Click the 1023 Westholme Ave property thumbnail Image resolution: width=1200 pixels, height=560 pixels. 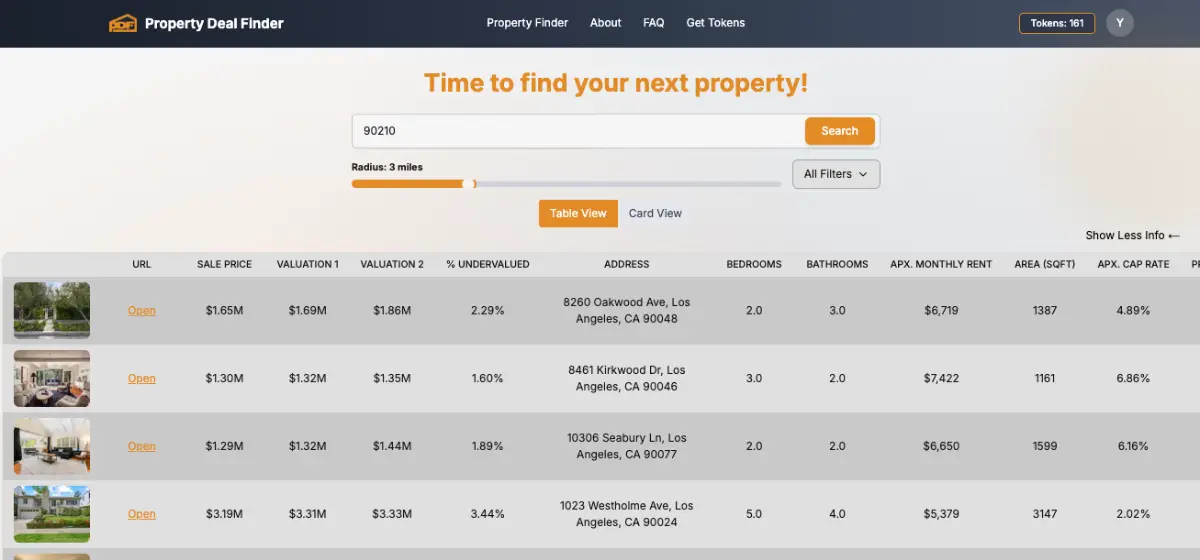52,514
